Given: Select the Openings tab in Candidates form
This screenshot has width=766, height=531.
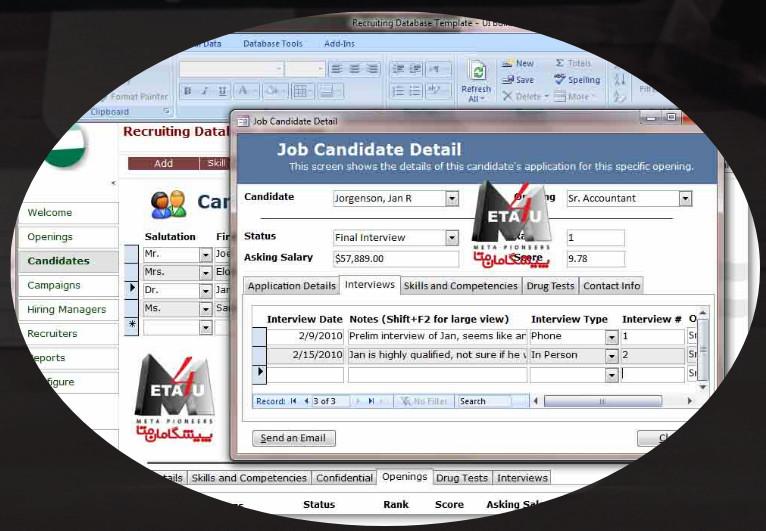Looking at the screenshot, I should [404, 477].
